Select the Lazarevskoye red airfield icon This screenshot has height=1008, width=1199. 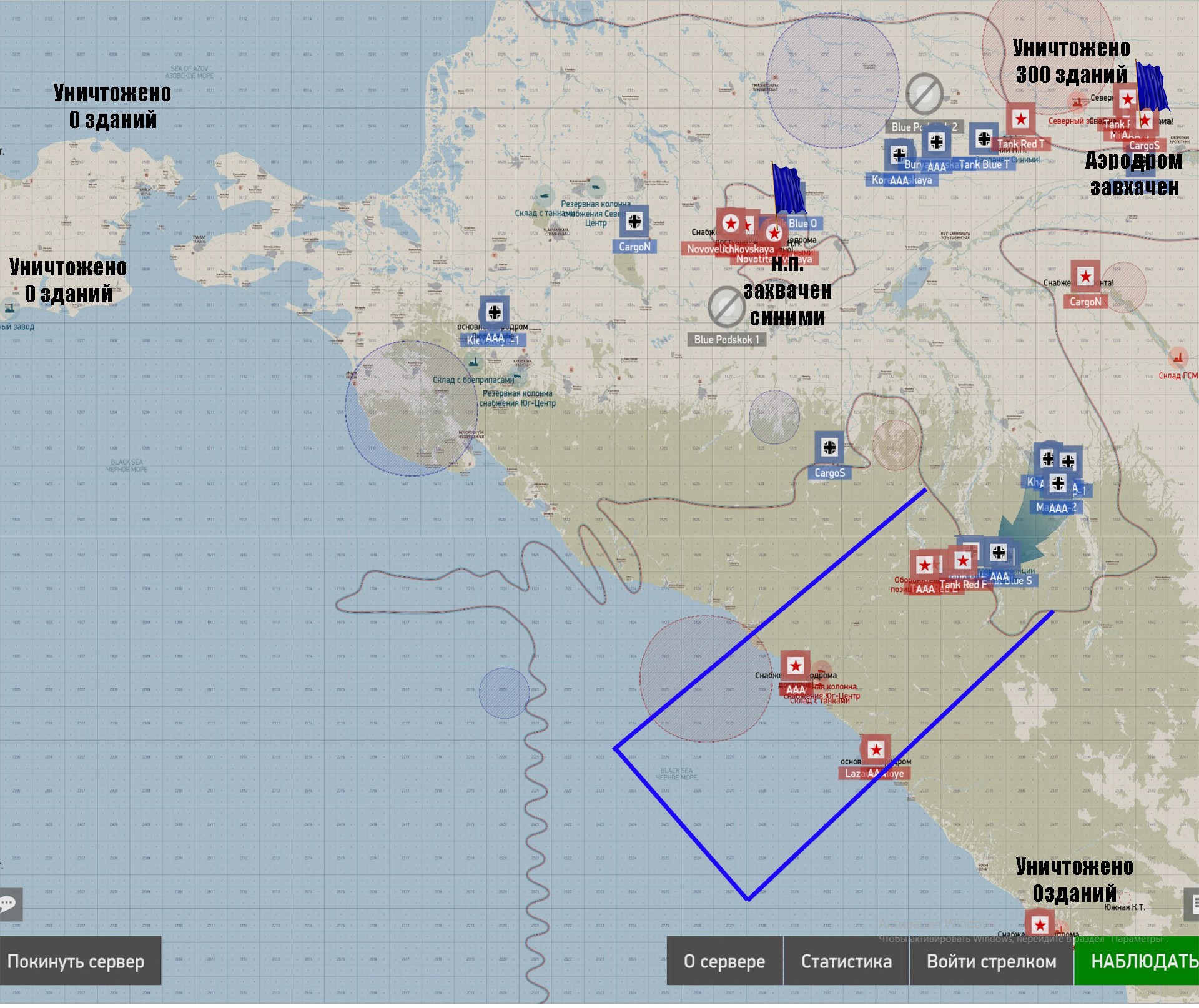coord(876,751)
